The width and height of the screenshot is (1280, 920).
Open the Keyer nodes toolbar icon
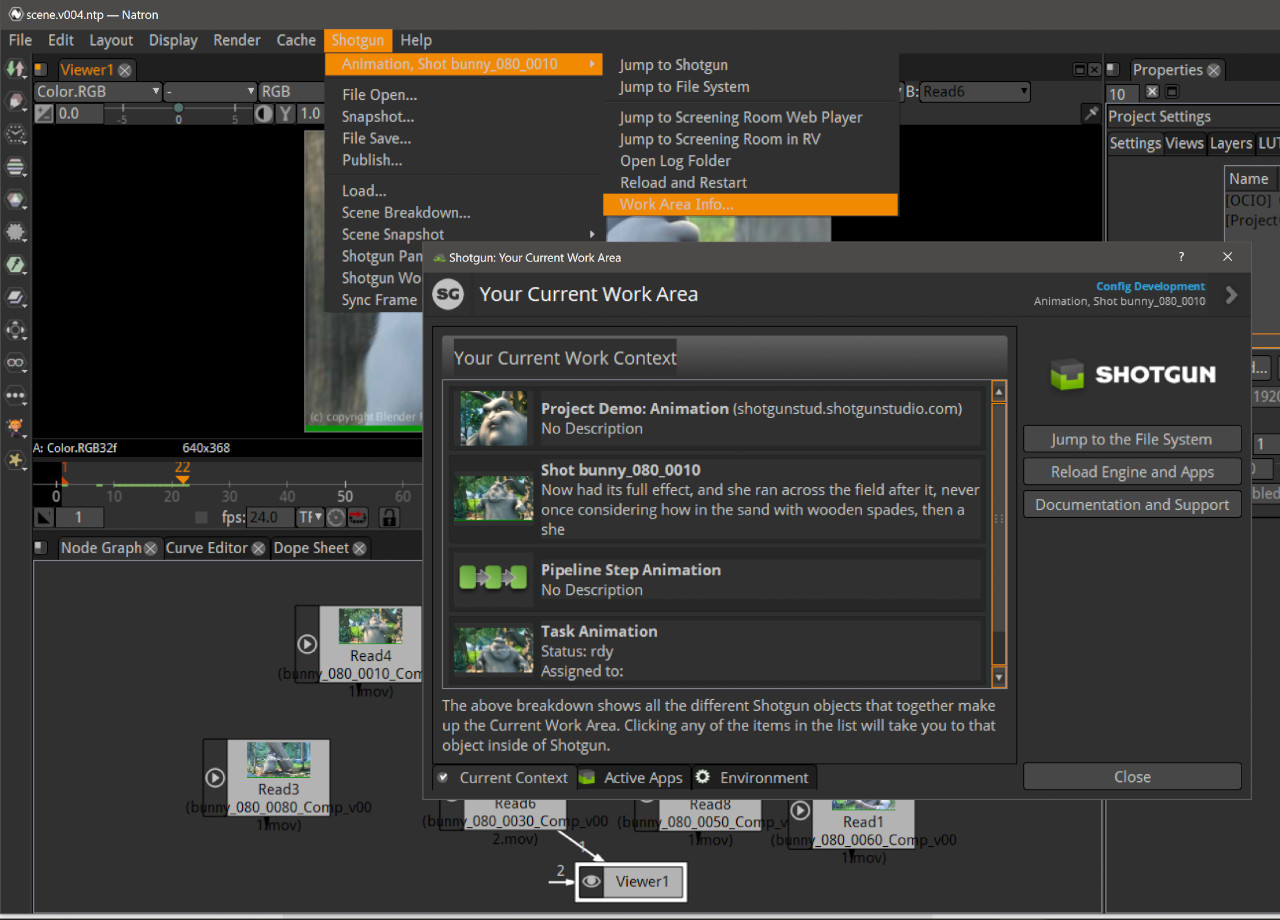pyautogui.click(x=15, y=265)
